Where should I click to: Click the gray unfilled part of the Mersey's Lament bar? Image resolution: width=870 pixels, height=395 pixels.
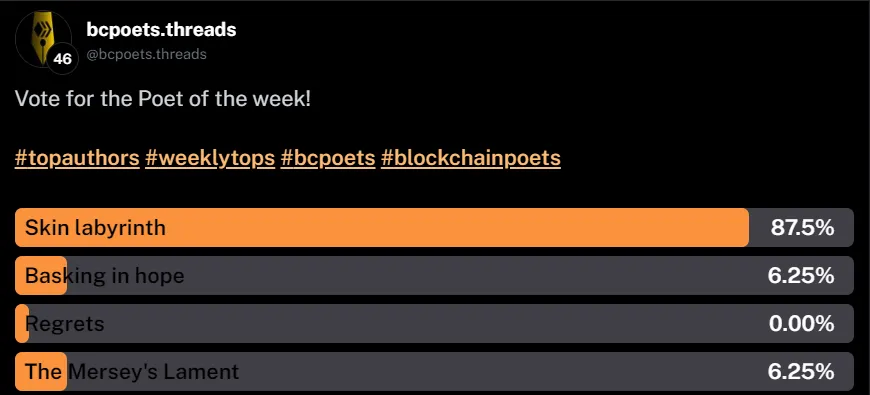coord(460,372)
